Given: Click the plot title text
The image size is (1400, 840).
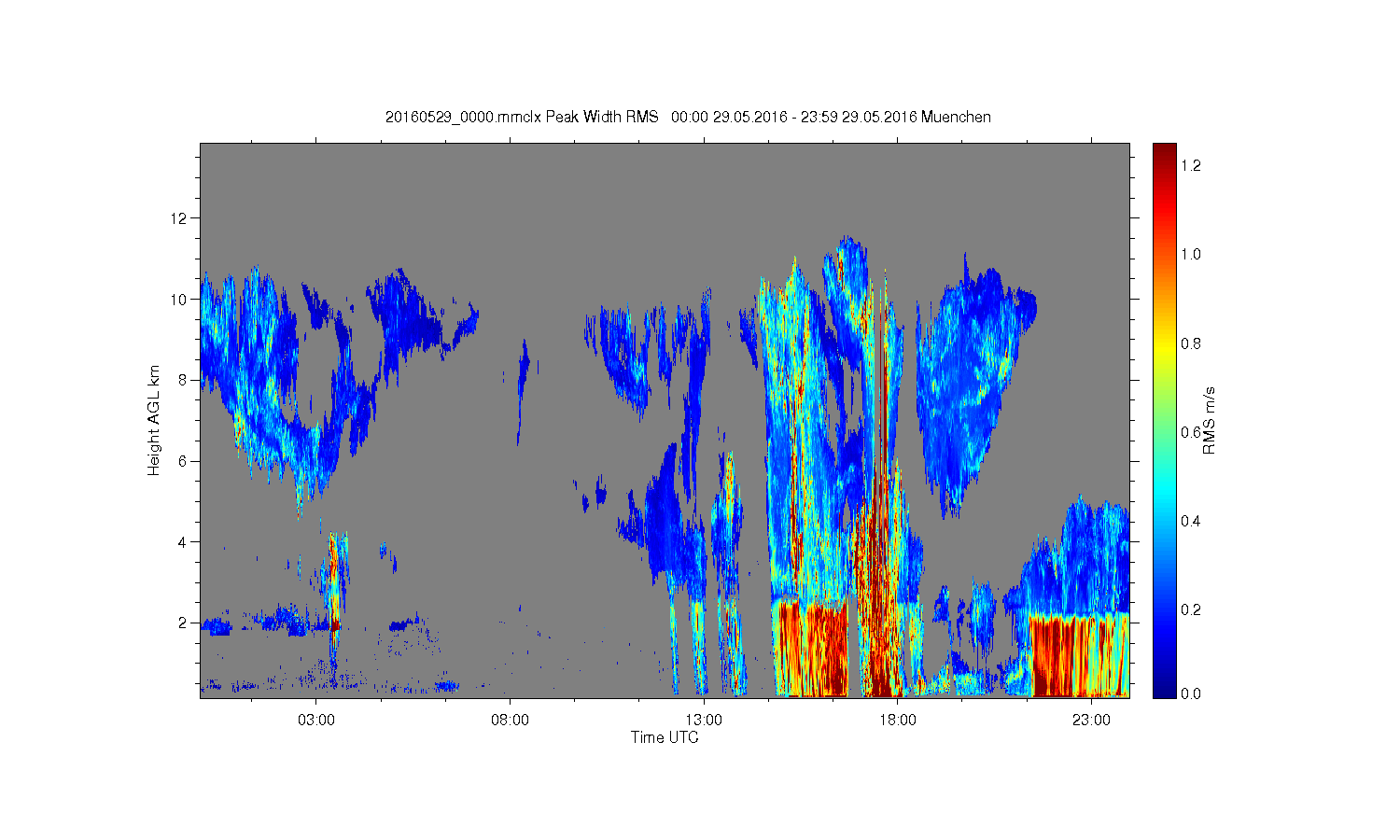Looking at the screenshot, I should coord(688,117).
